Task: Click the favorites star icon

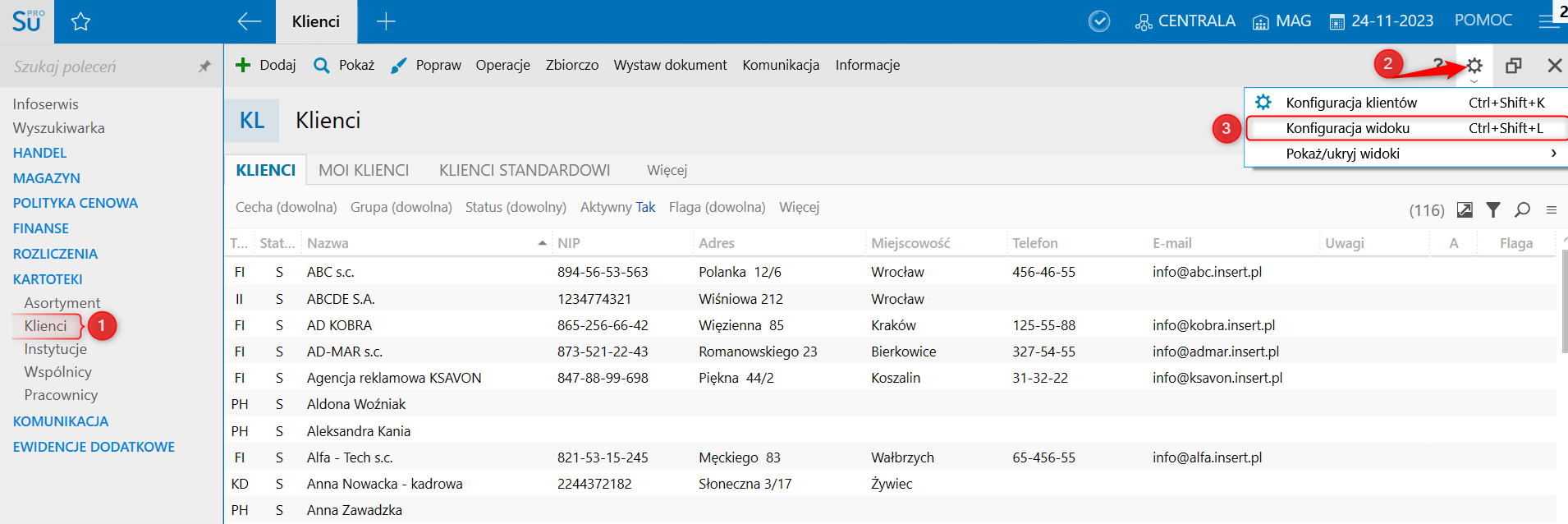Action: tap(80, 22)
